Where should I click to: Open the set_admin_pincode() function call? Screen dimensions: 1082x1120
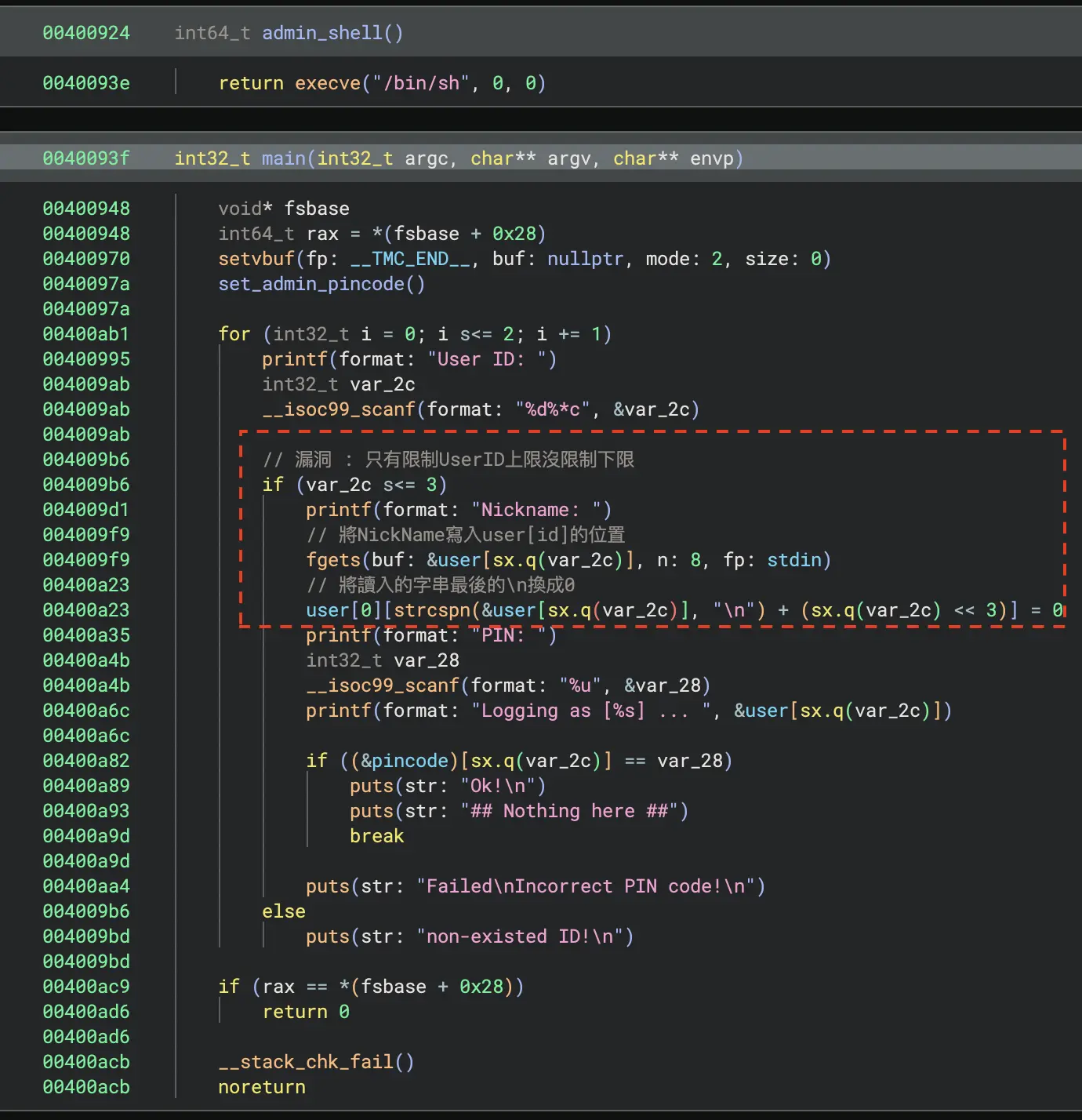(321, 284)
